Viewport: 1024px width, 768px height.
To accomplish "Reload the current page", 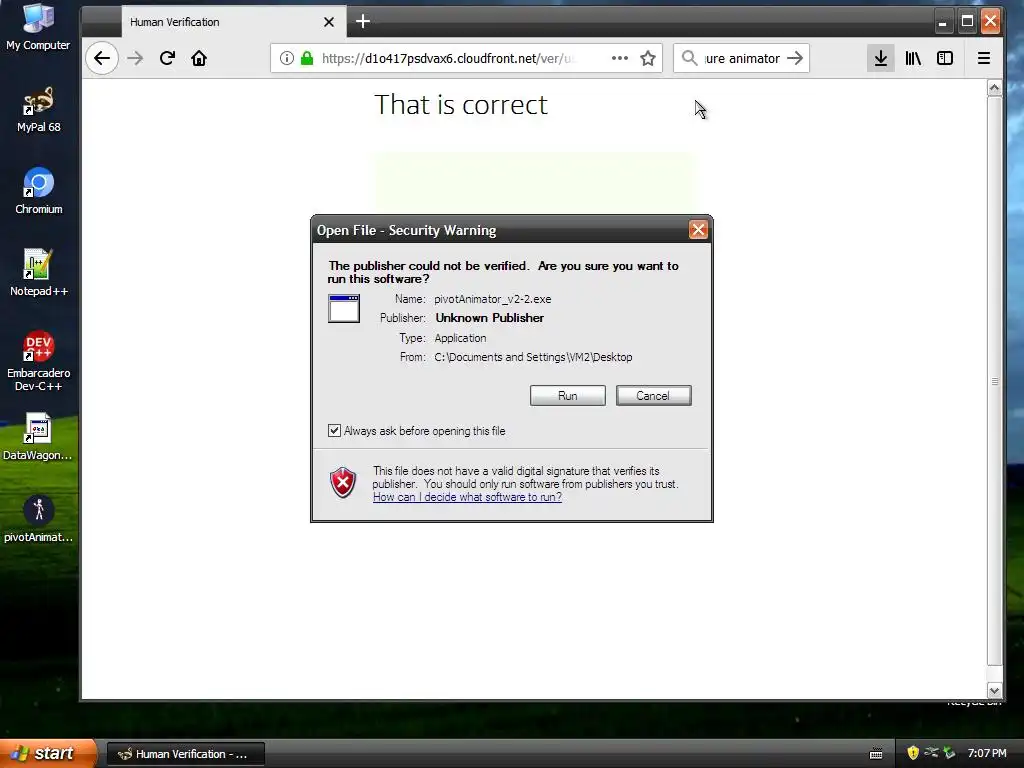I will 167,58.
